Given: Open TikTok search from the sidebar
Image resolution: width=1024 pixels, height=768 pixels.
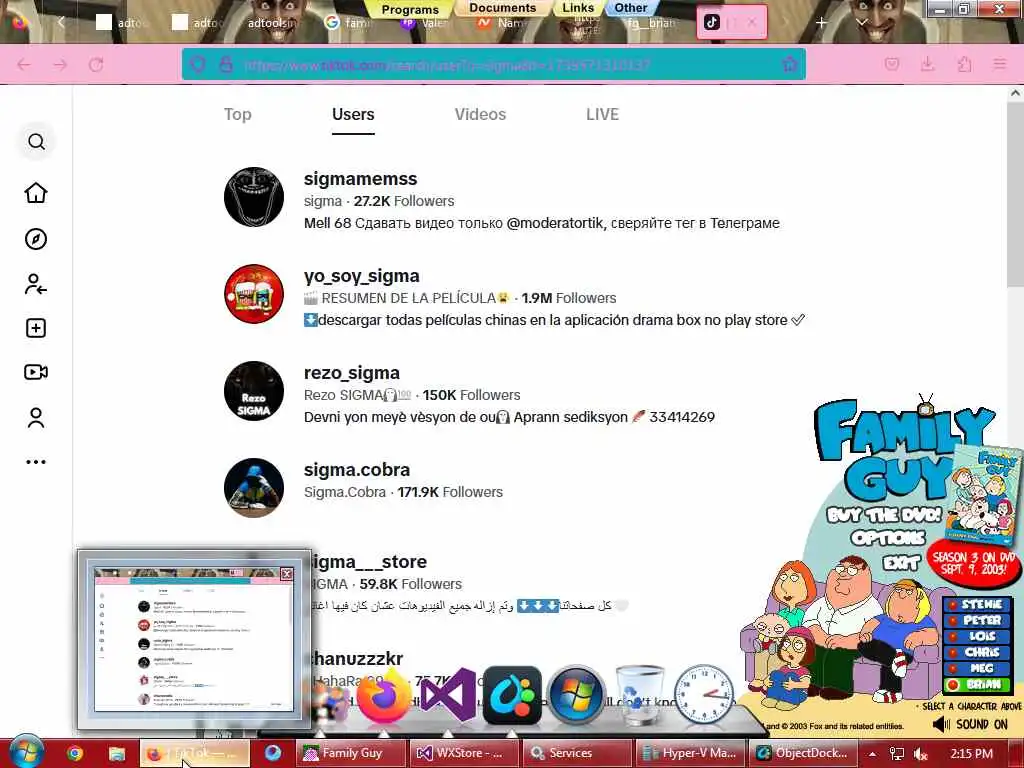Looking at the screenshot, I should (x=37, y=141).
